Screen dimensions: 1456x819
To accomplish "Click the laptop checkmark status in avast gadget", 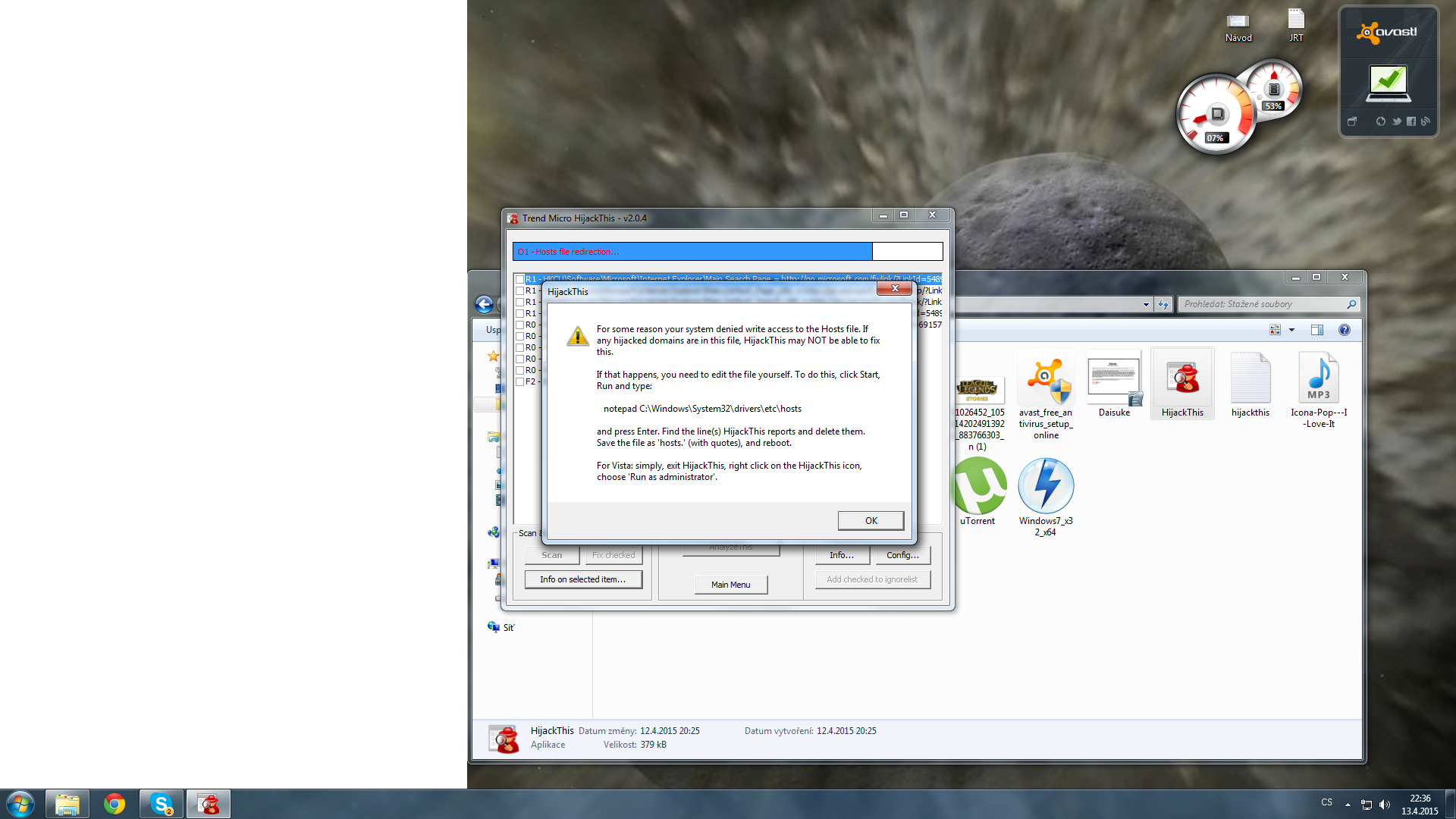I will point(1388,83).
